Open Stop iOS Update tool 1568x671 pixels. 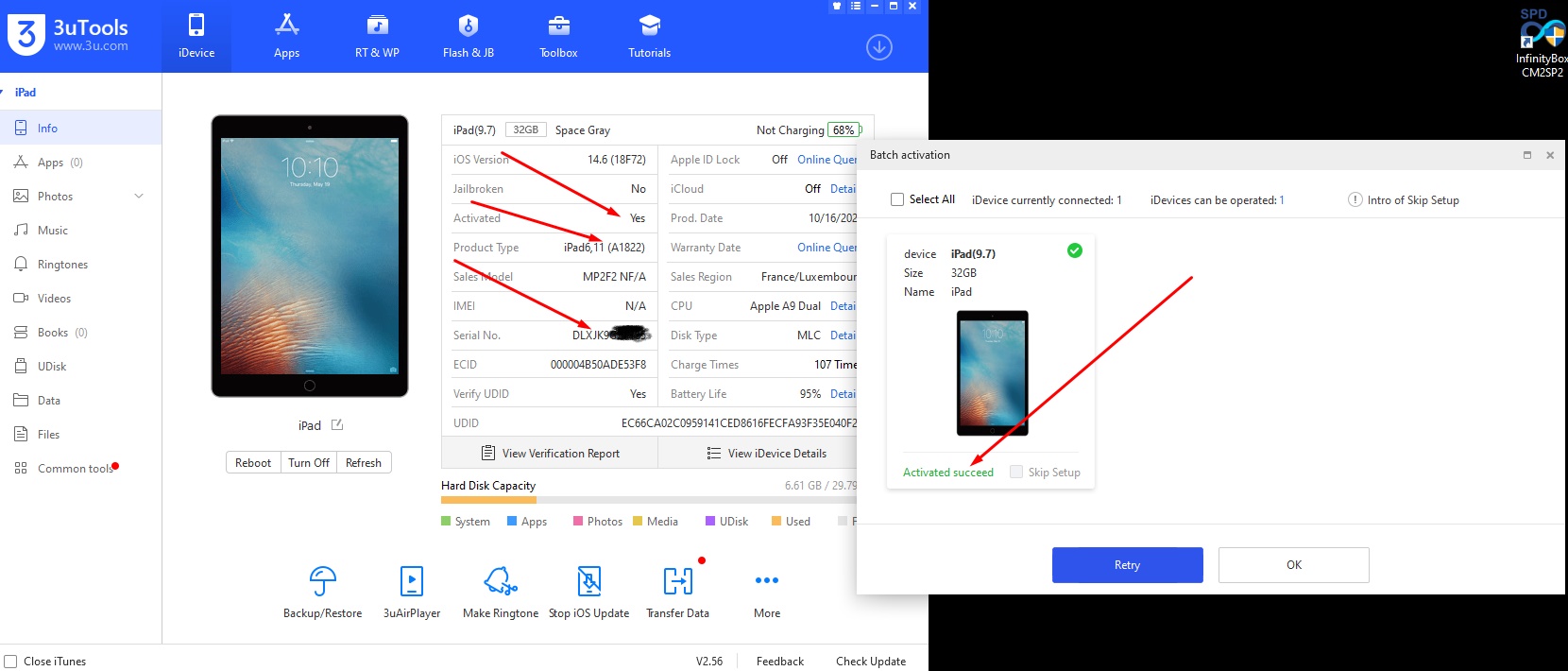[589, 593]
